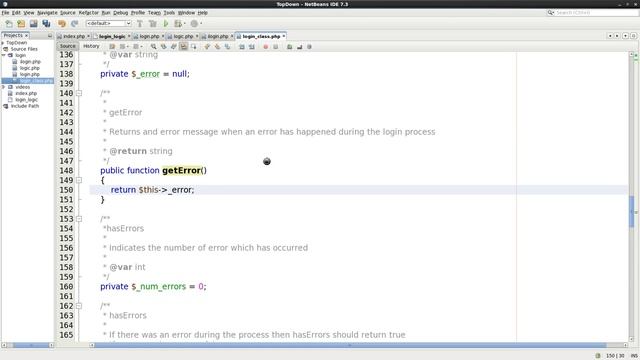Click the Save All toolbar icon
The height and width of the screenshot is (360, 640).
(x=46, y=24)
